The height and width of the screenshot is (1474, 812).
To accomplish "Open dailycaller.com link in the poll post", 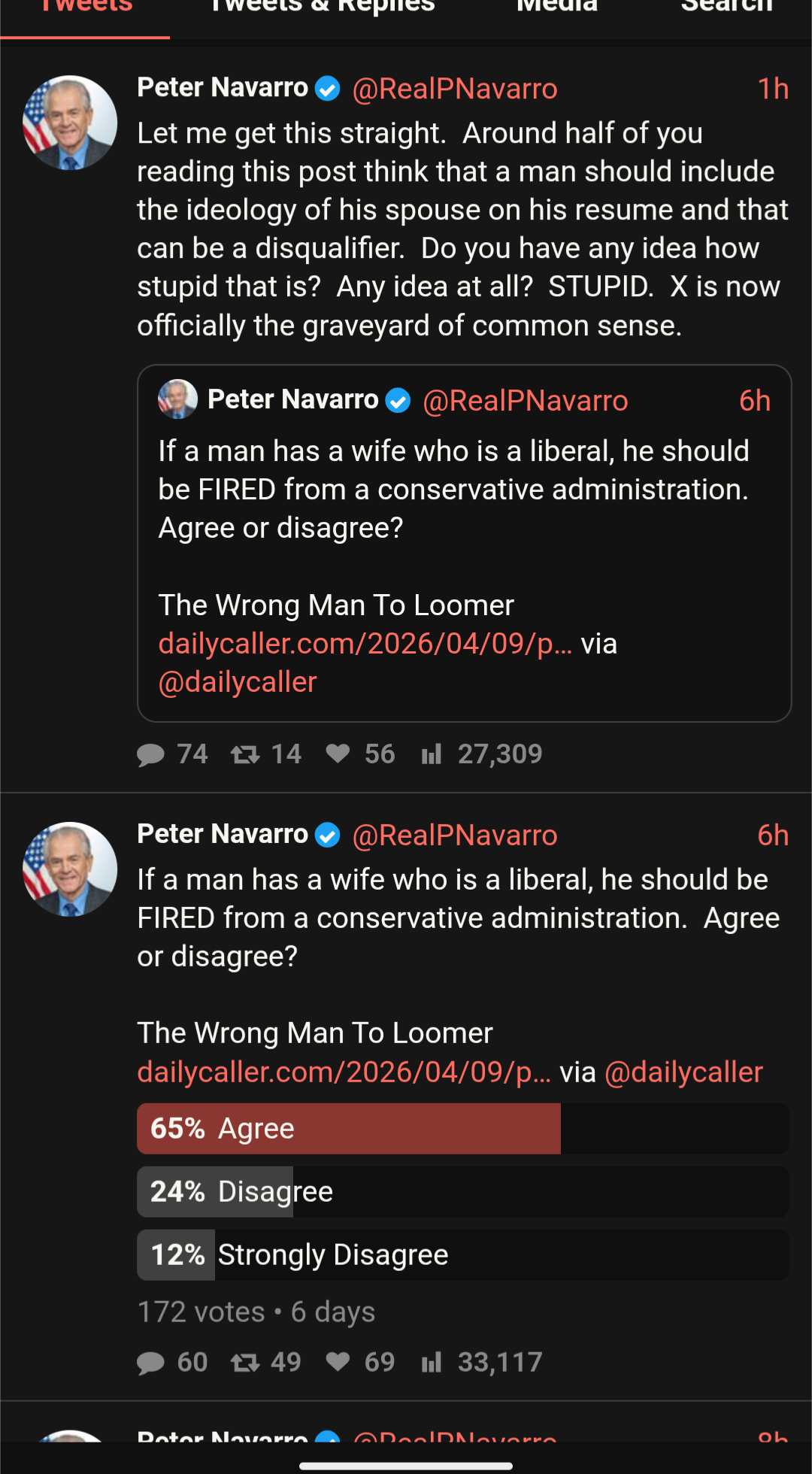I will (344, 1072).
